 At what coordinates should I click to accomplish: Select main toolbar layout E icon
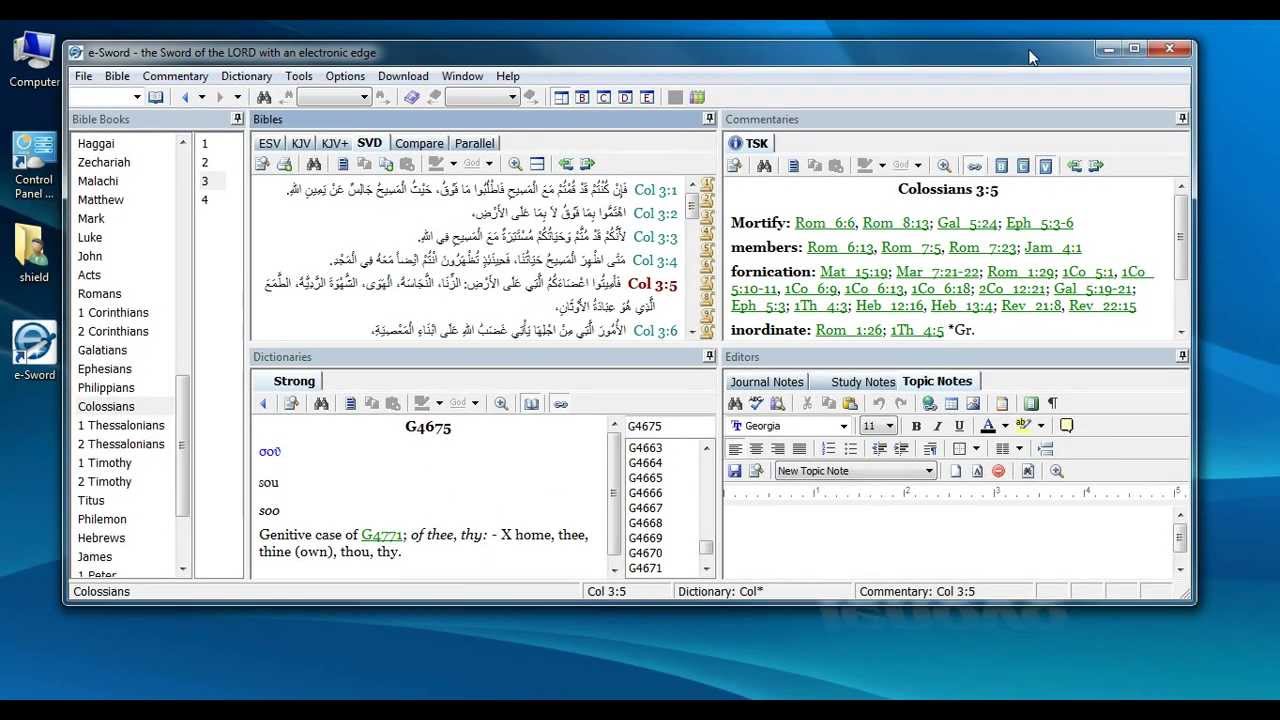[x=647, y=97]
